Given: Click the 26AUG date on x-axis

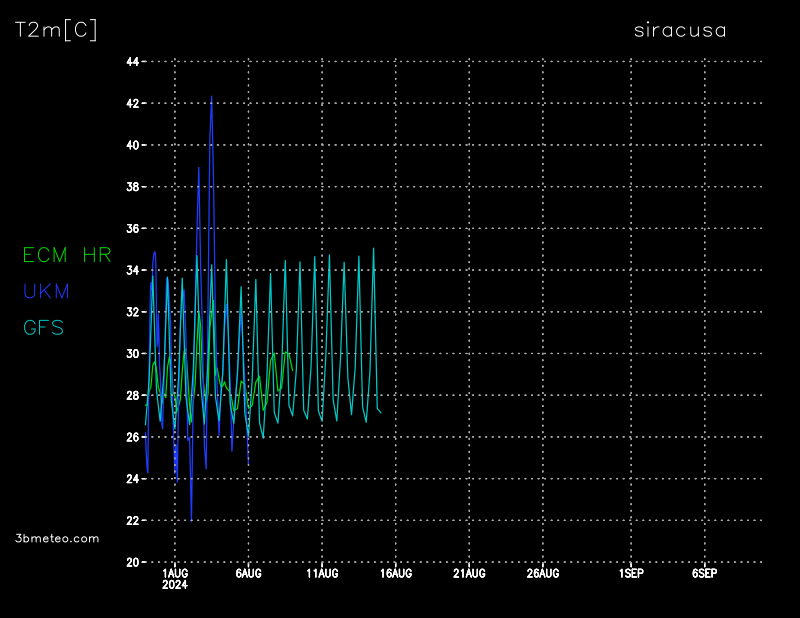Looking at the screenshot, I should point(543,574).
